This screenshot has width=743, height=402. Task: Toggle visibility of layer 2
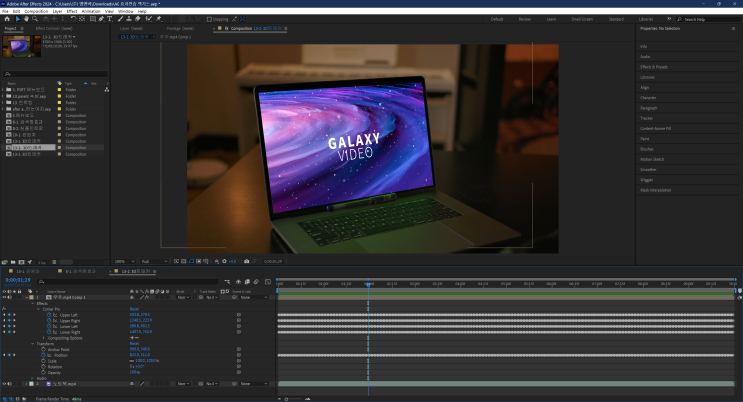pyautogui.click(x=4, y=383)
